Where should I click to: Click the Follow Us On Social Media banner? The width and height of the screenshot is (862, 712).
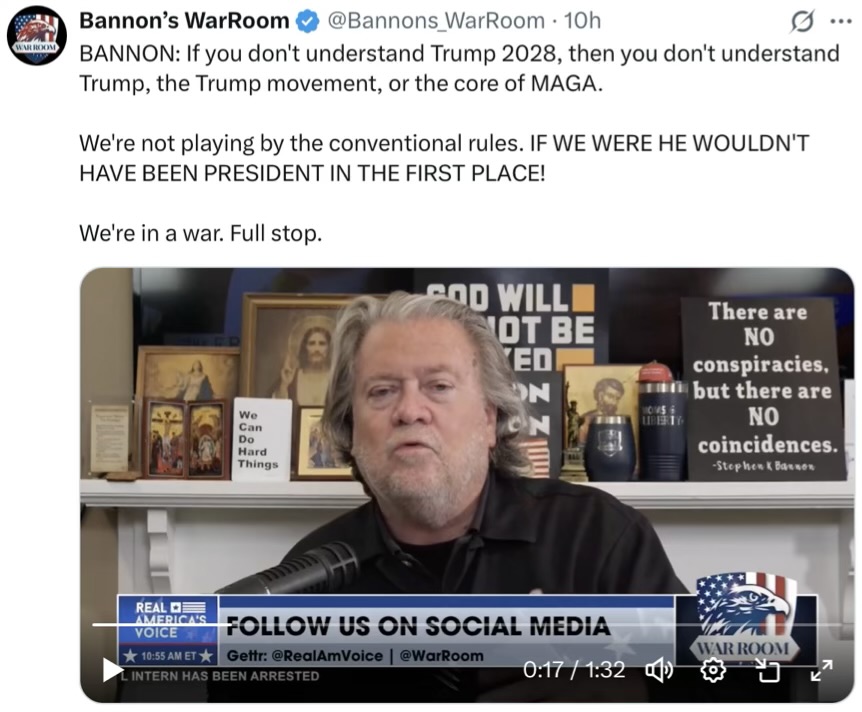pyautogui.click(x=418, y=626)
